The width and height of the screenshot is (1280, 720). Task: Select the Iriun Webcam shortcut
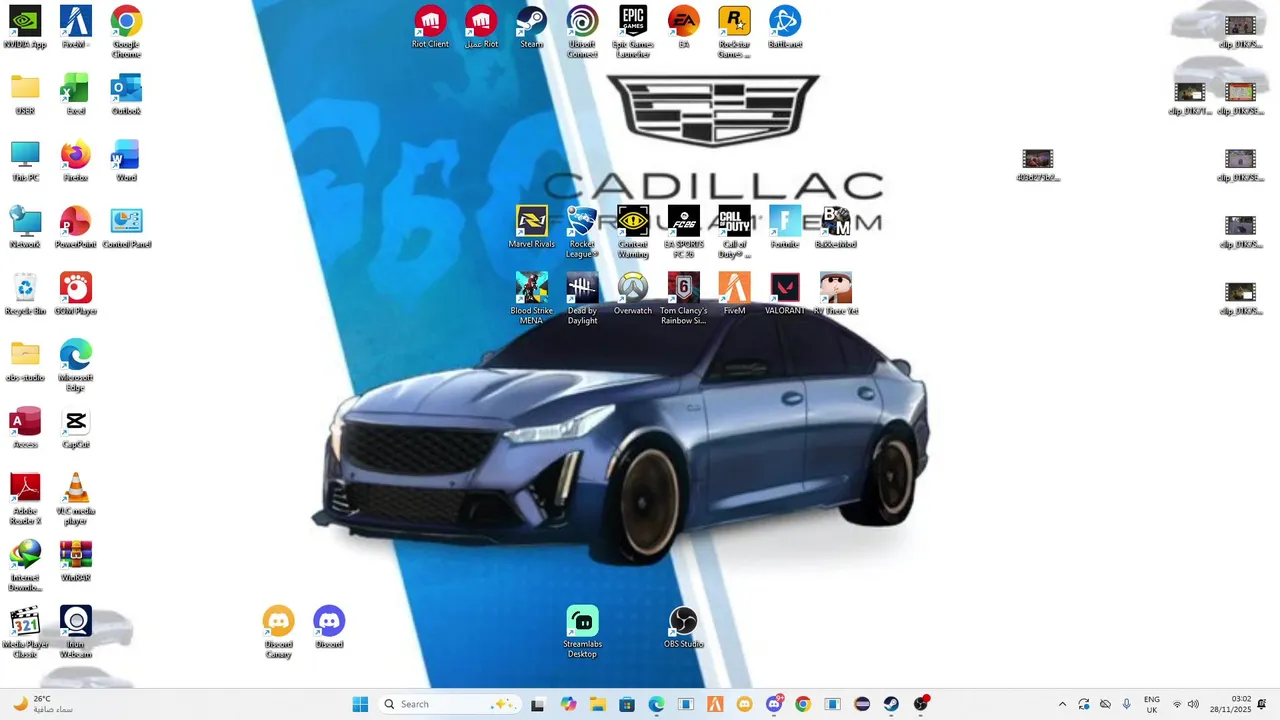(x=76, y=632)
